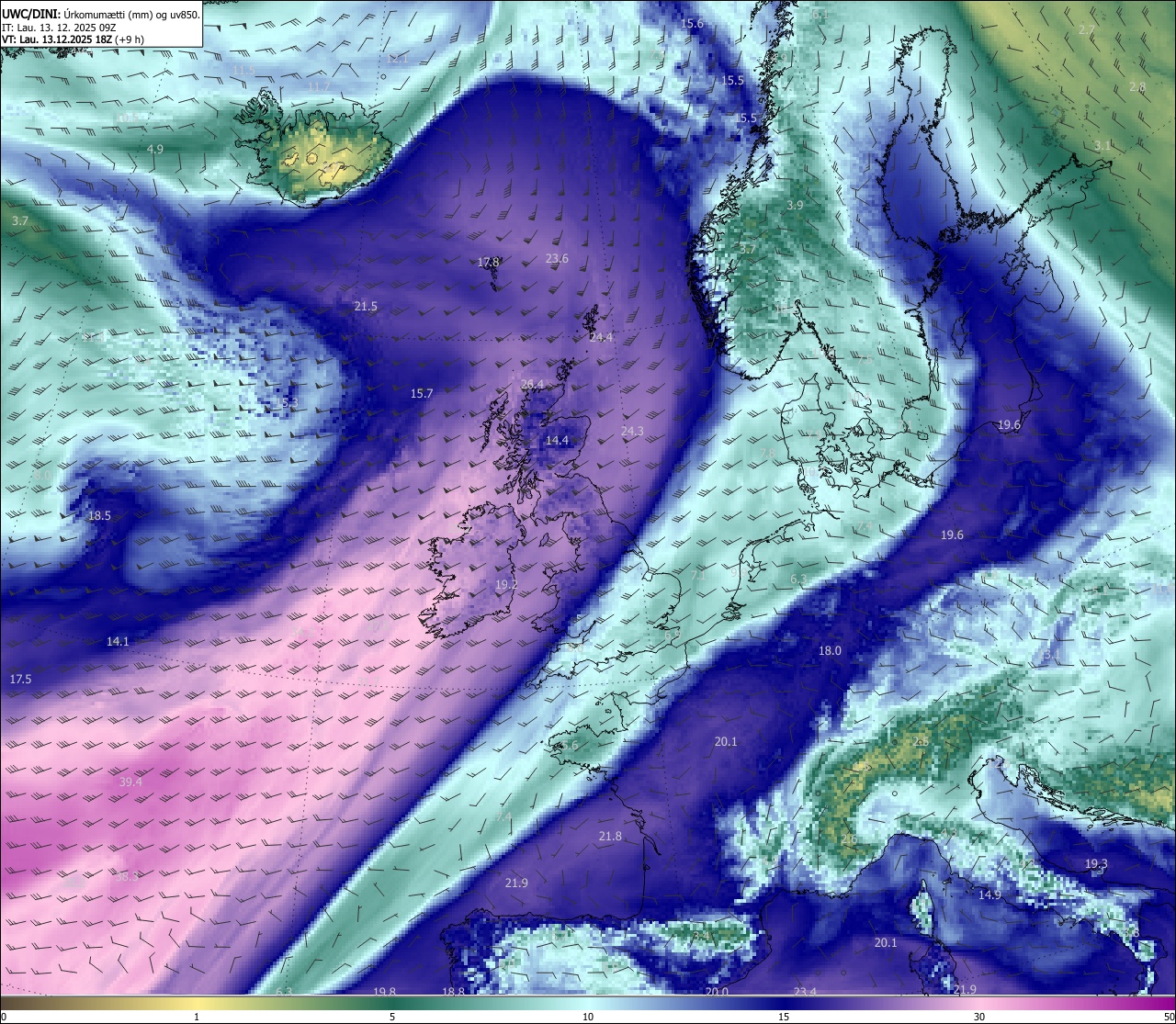Click the 20.1 value over France

[726, 742]
